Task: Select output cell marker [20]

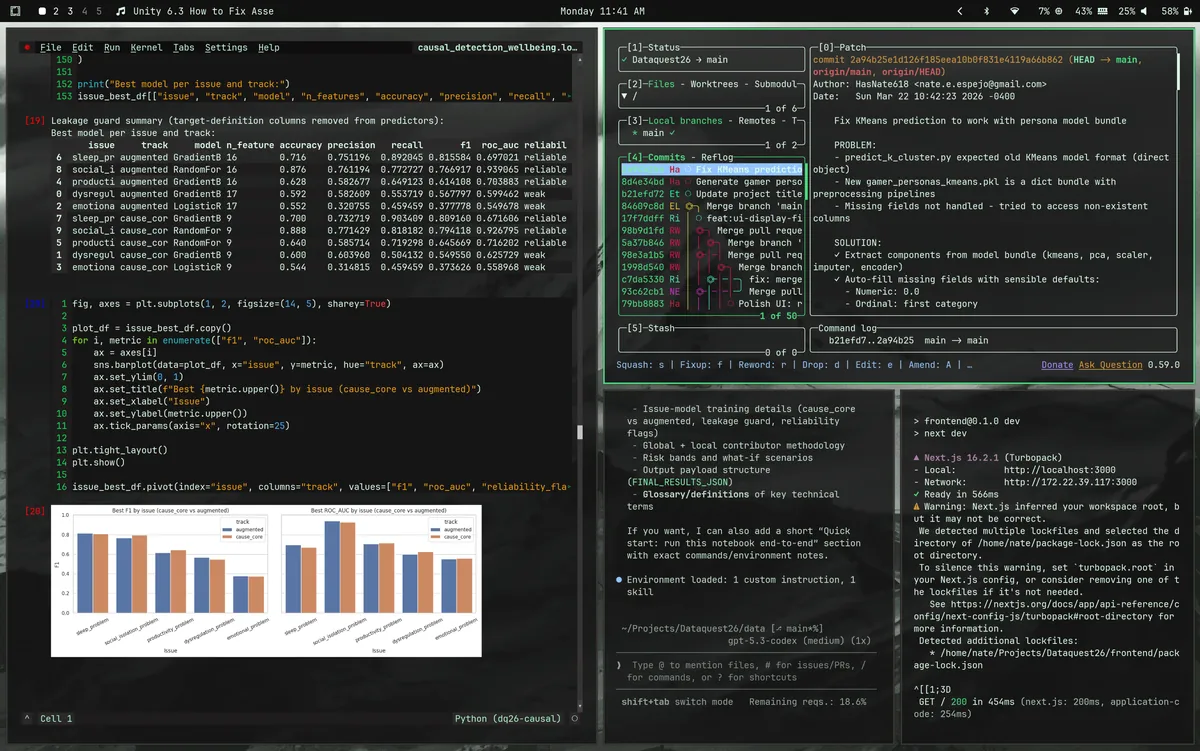Action: [34, 511]
